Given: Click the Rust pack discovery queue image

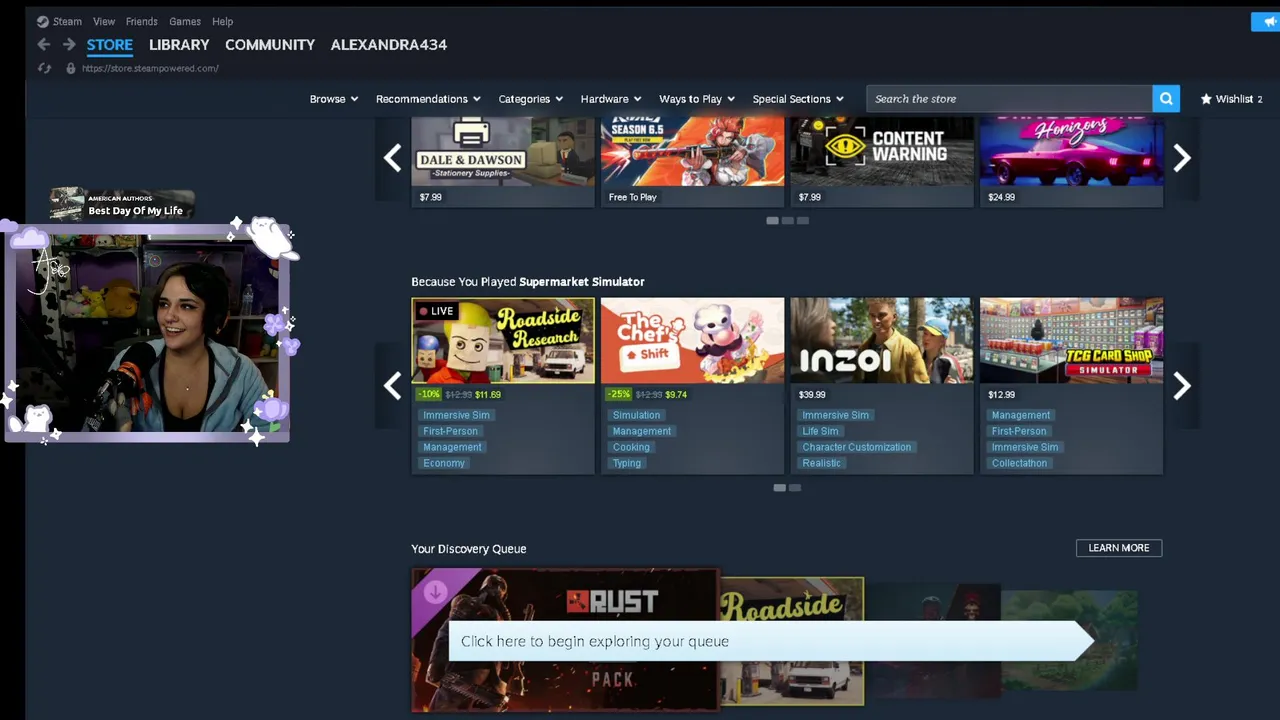Looking at the screenshot, I should 565,640.
